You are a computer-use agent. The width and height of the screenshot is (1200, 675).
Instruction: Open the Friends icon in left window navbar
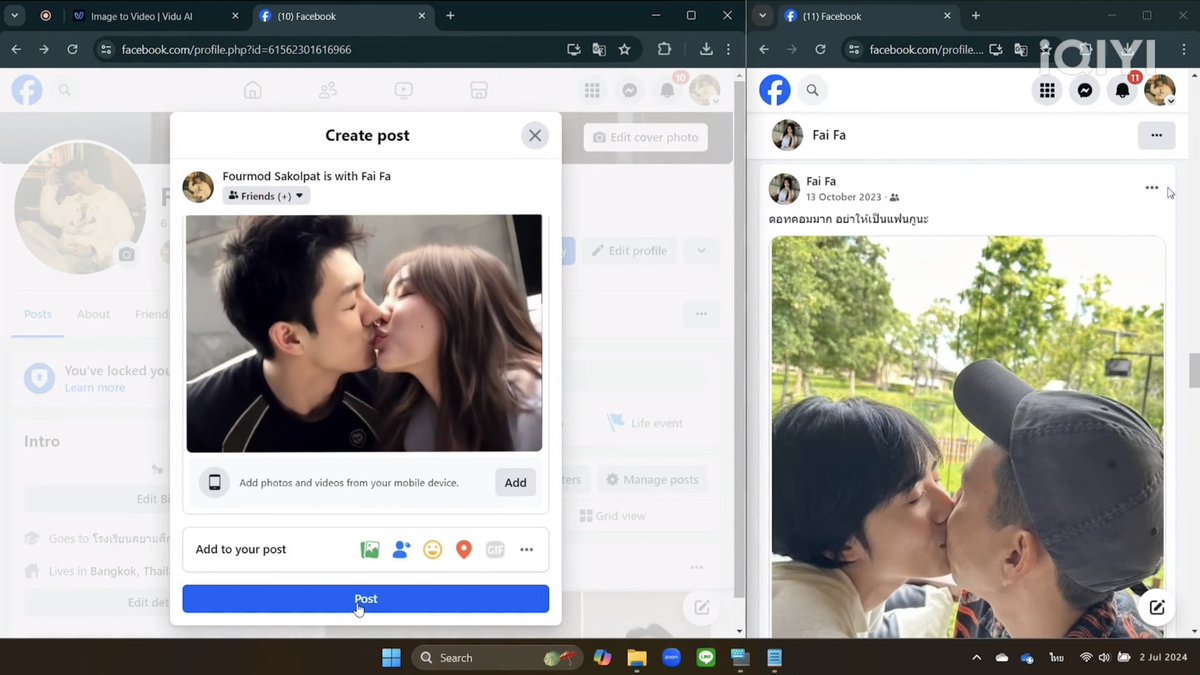coord(328,90)
